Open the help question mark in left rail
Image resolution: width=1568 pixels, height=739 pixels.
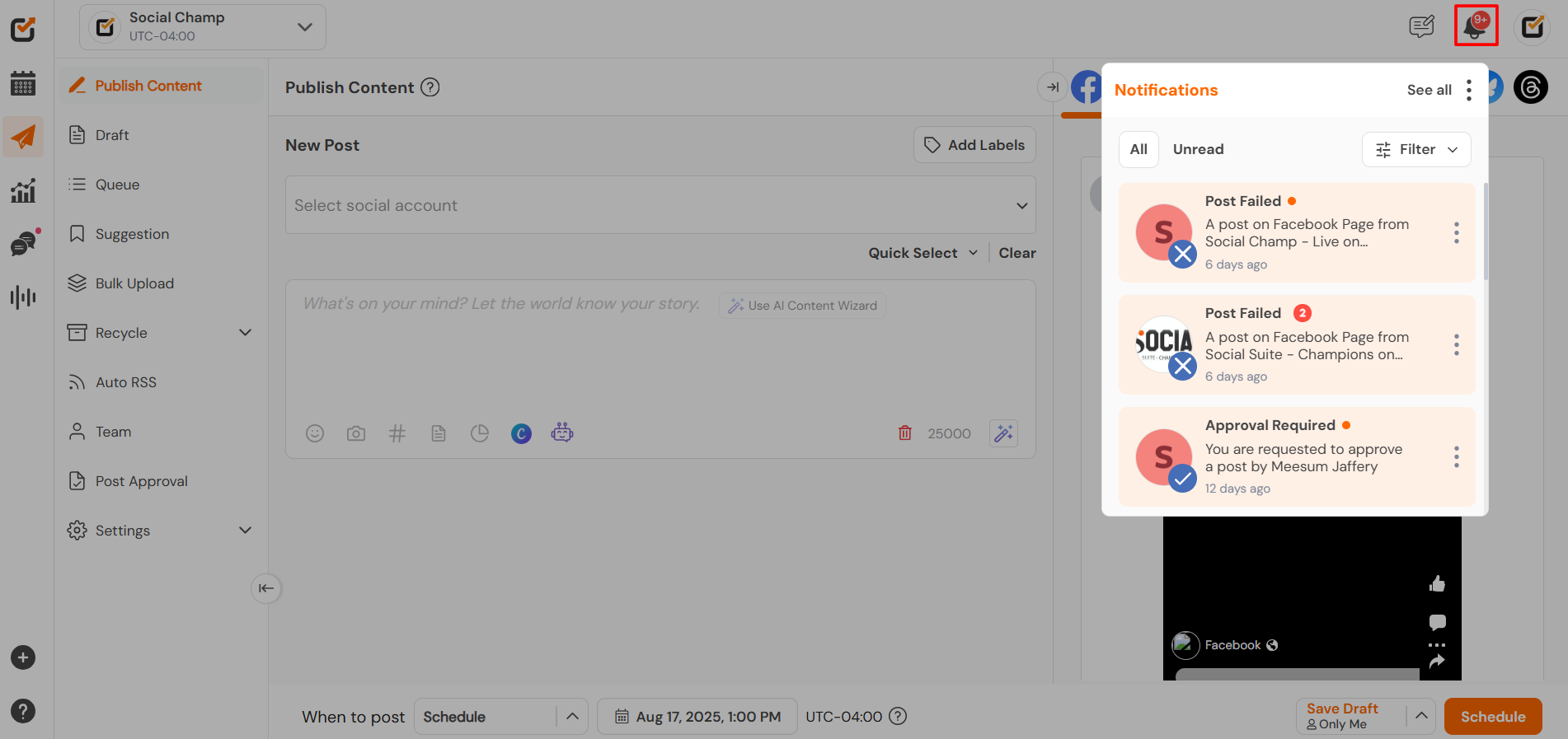[x=23, y=711]
